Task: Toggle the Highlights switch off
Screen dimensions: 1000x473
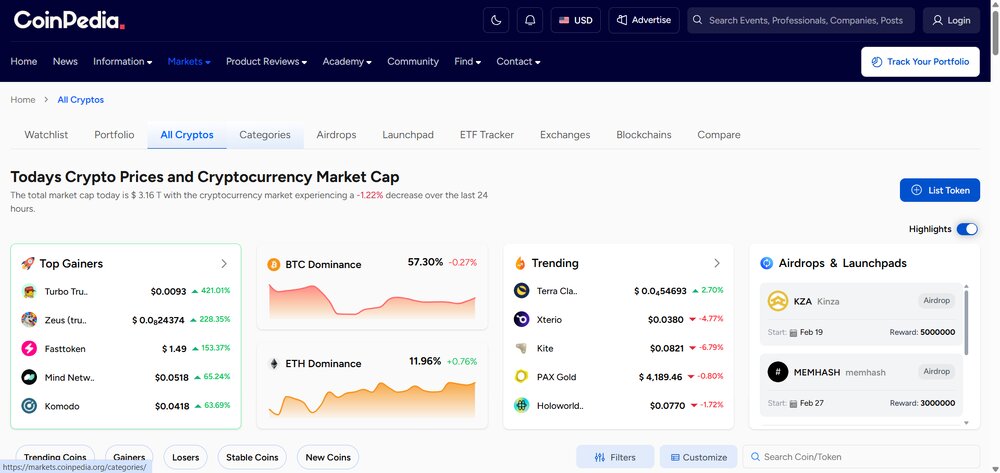Action: [x=967, y=229]
